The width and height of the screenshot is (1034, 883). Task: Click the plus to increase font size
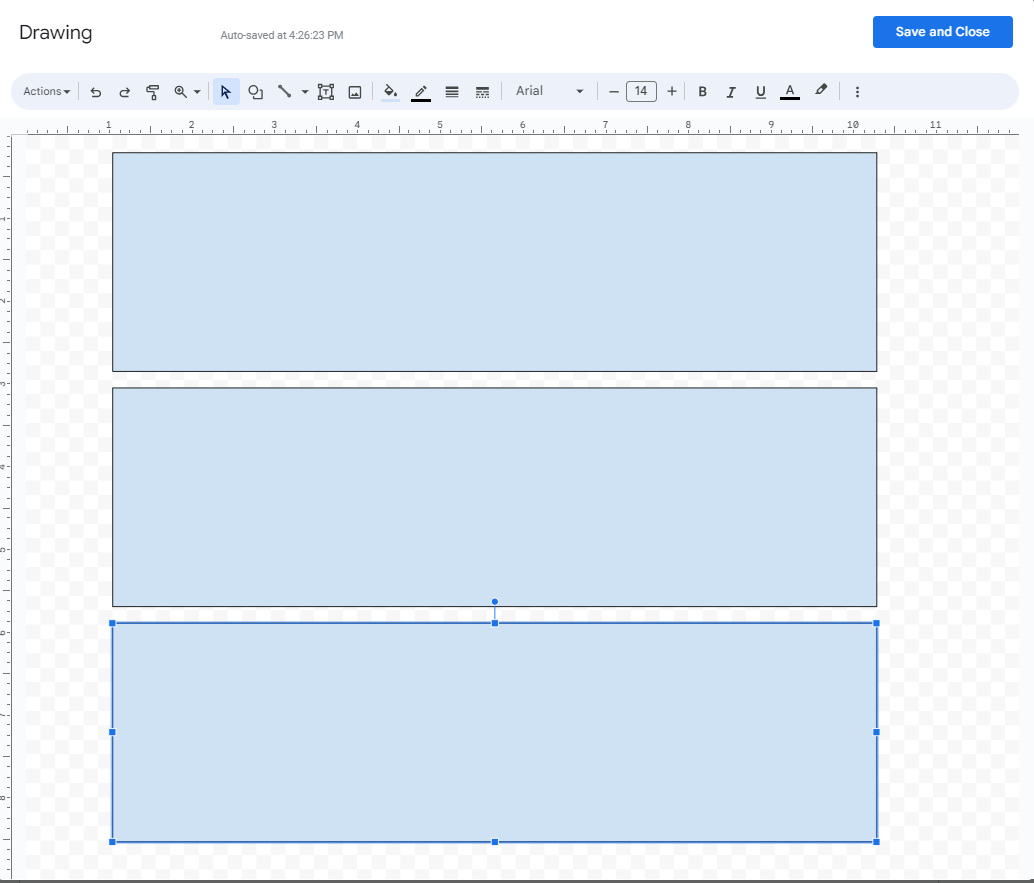671,91
